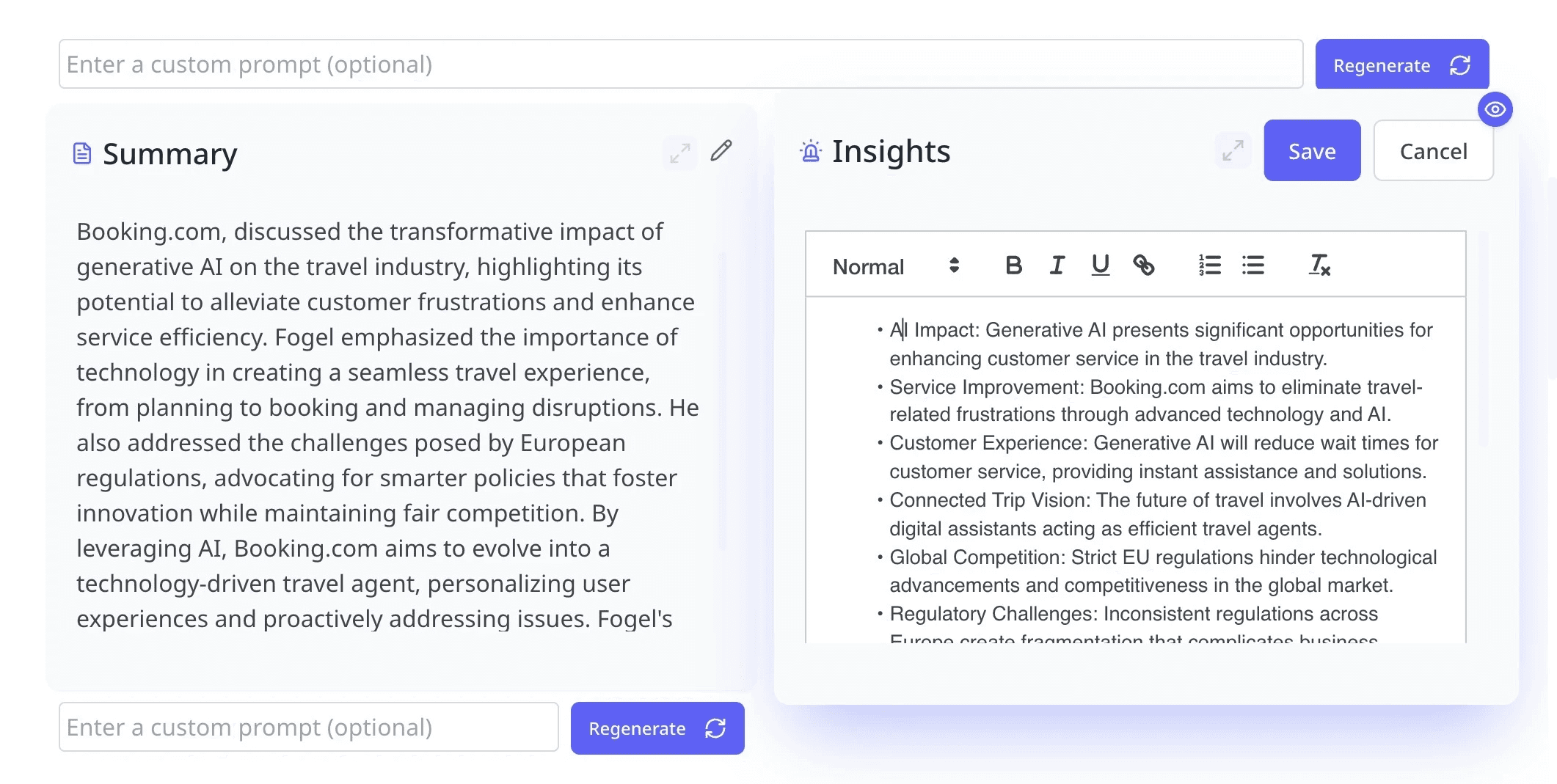Image resolution: width=1557 pixels, height=784 pixels.
Task: Expand the Summary panel to full size
Action: (x=679, y=153)
